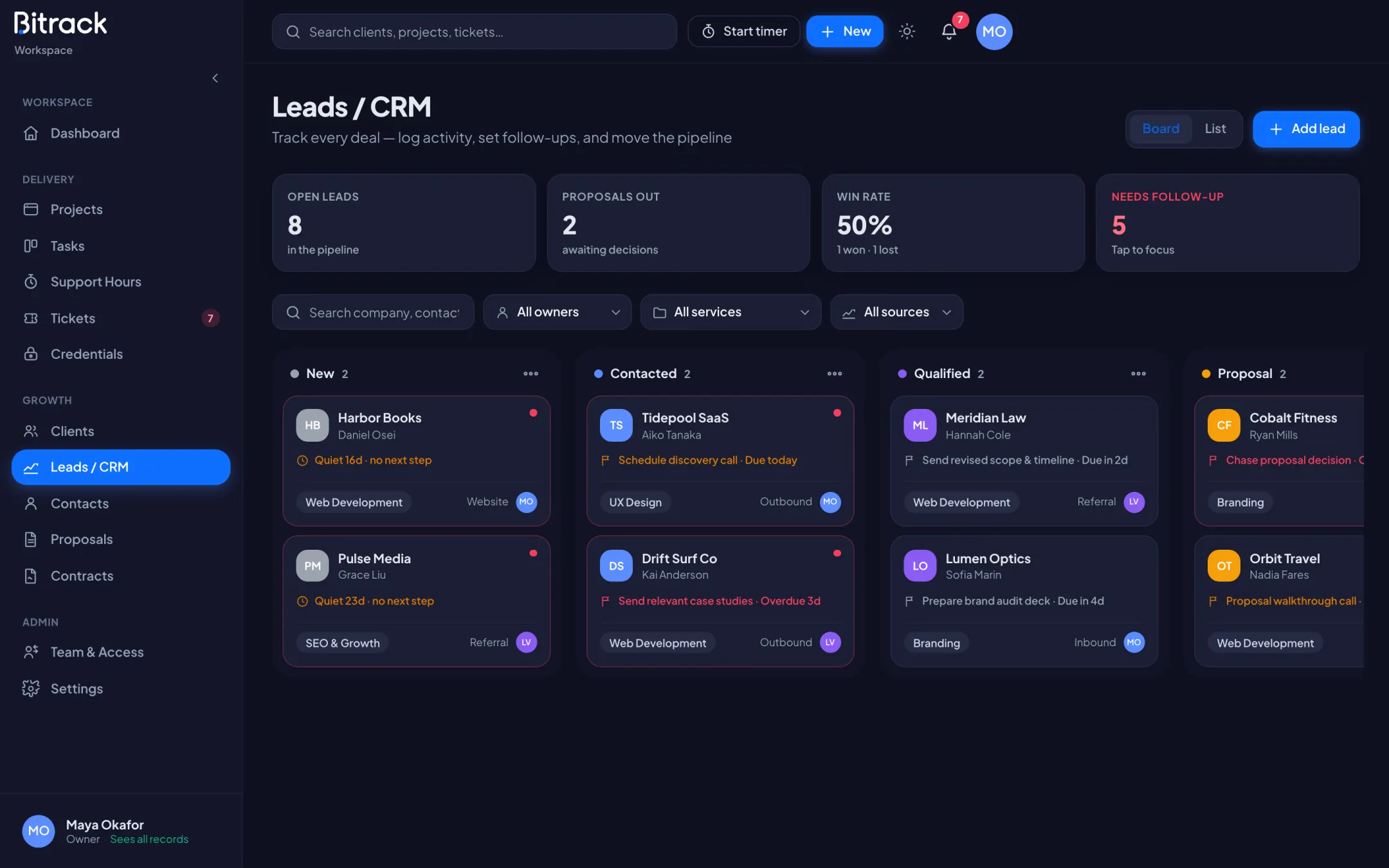Click the HB avatar on Harbor Books
Viewport: 1389px width, 868px height.
[313, 425]
